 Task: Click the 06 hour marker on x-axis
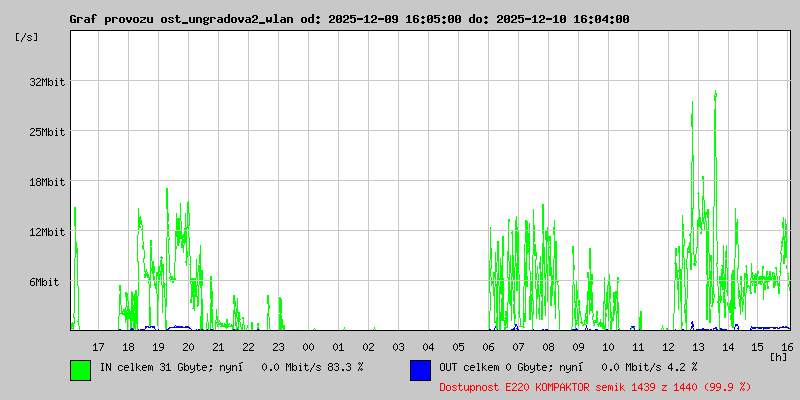pos(488,347)
